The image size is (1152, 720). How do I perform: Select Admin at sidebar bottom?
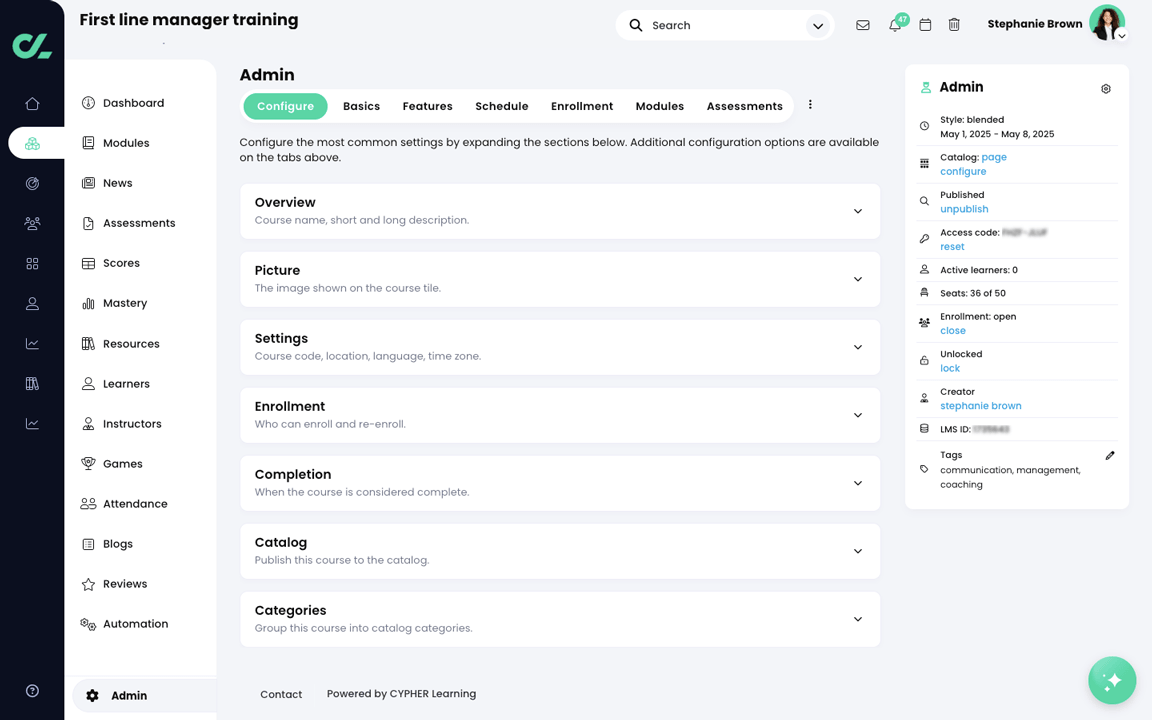pos(144,696)
